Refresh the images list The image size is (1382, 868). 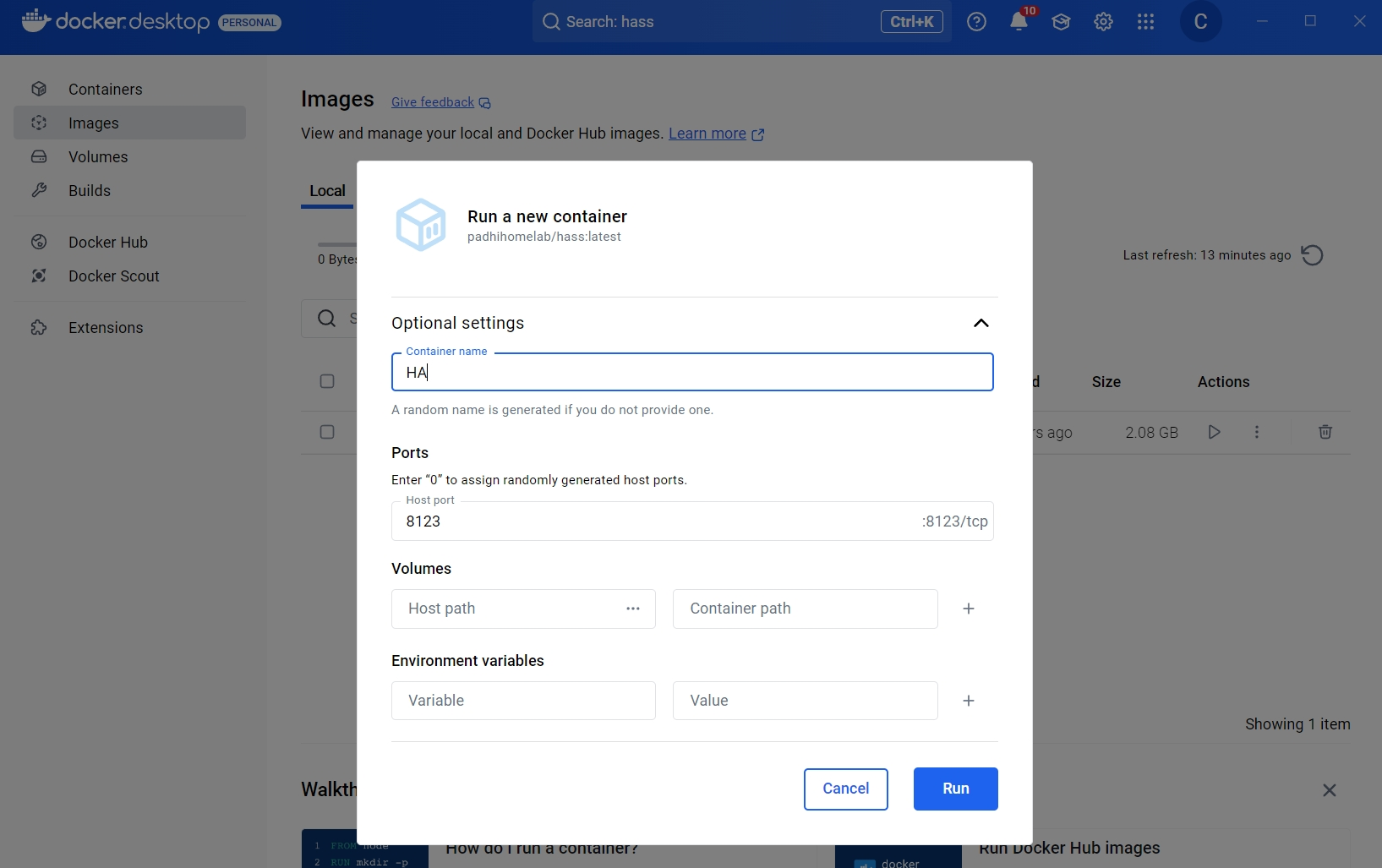click(x=1312, y=255)
